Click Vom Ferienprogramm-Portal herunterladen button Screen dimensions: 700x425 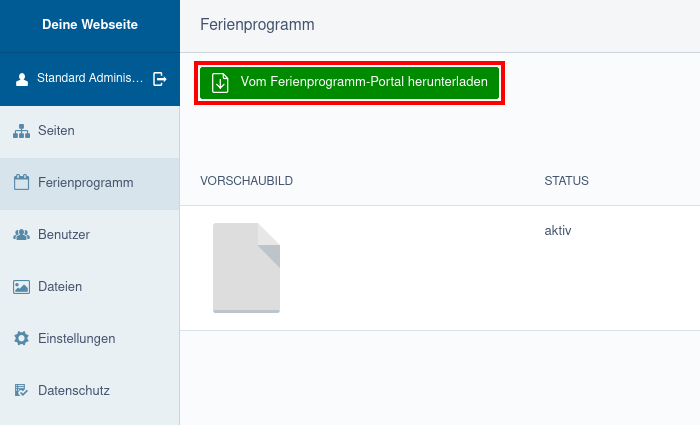pos(349,83)
